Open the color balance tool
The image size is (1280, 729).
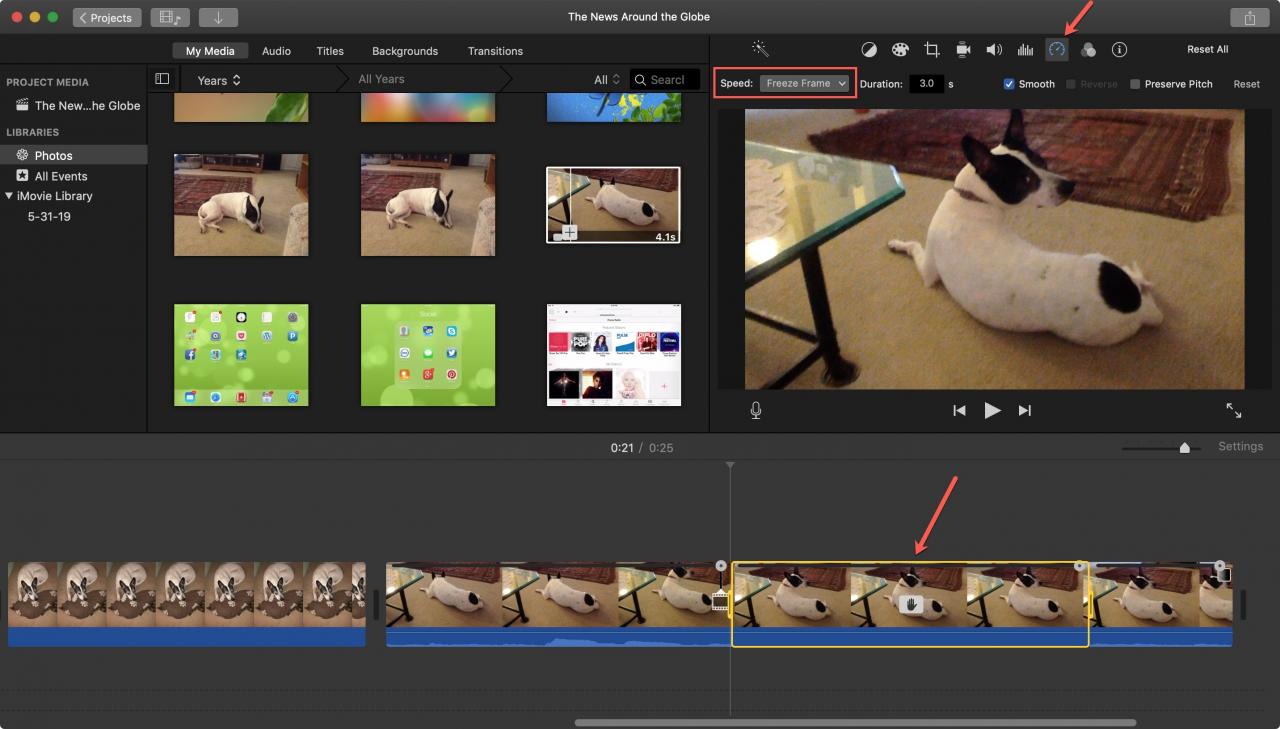coord(869,50)
